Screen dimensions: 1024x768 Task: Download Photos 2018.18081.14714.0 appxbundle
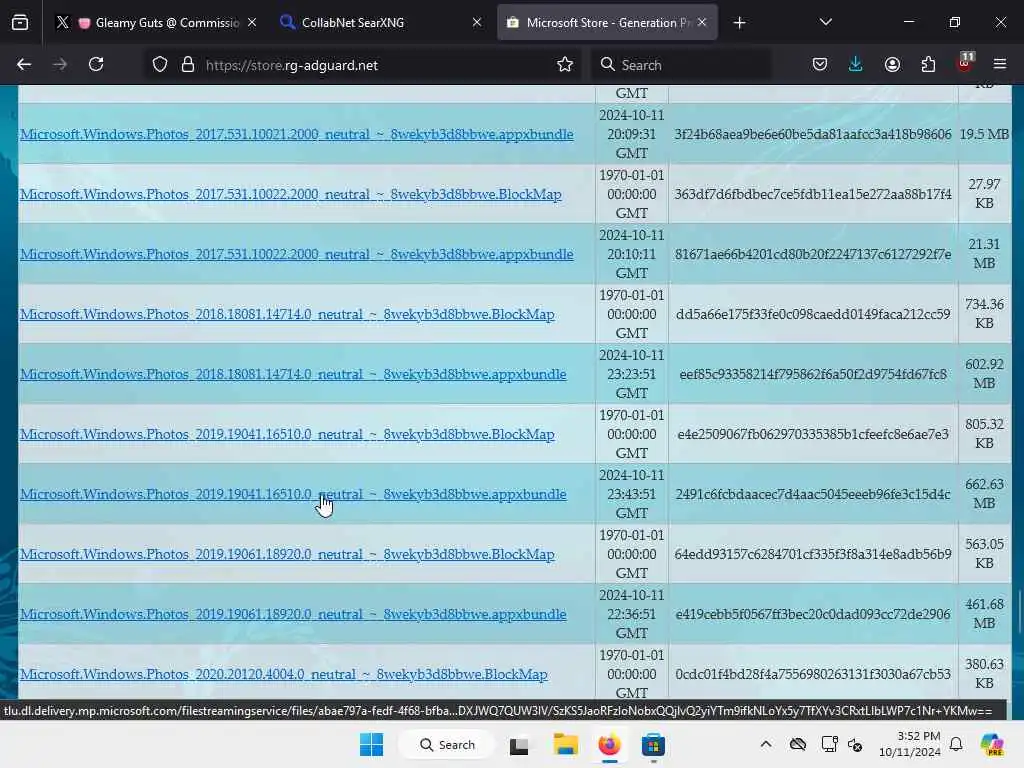click(293, 375)
